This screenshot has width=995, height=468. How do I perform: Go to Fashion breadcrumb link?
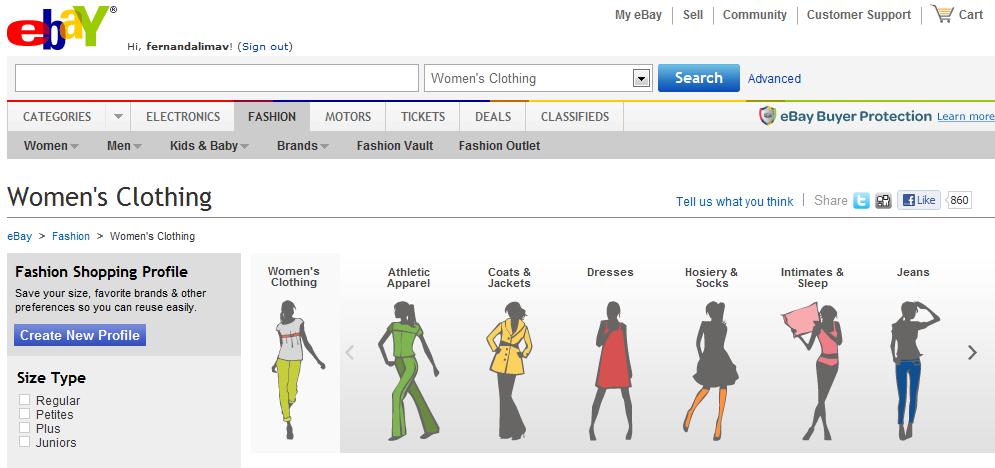[x=71, y=236]
